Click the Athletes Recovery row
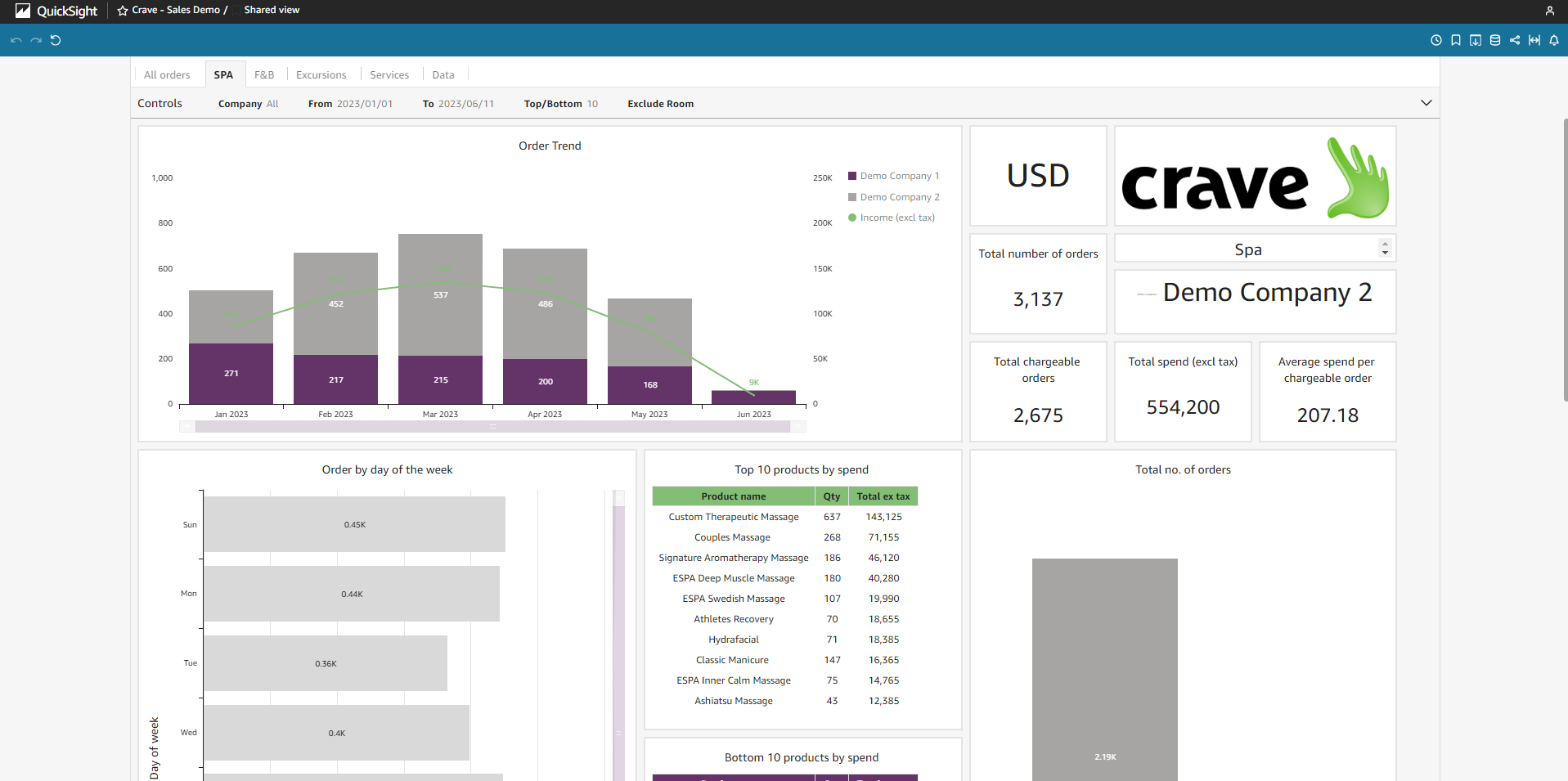Screen dimensions: 1568x781 (785, 619)
